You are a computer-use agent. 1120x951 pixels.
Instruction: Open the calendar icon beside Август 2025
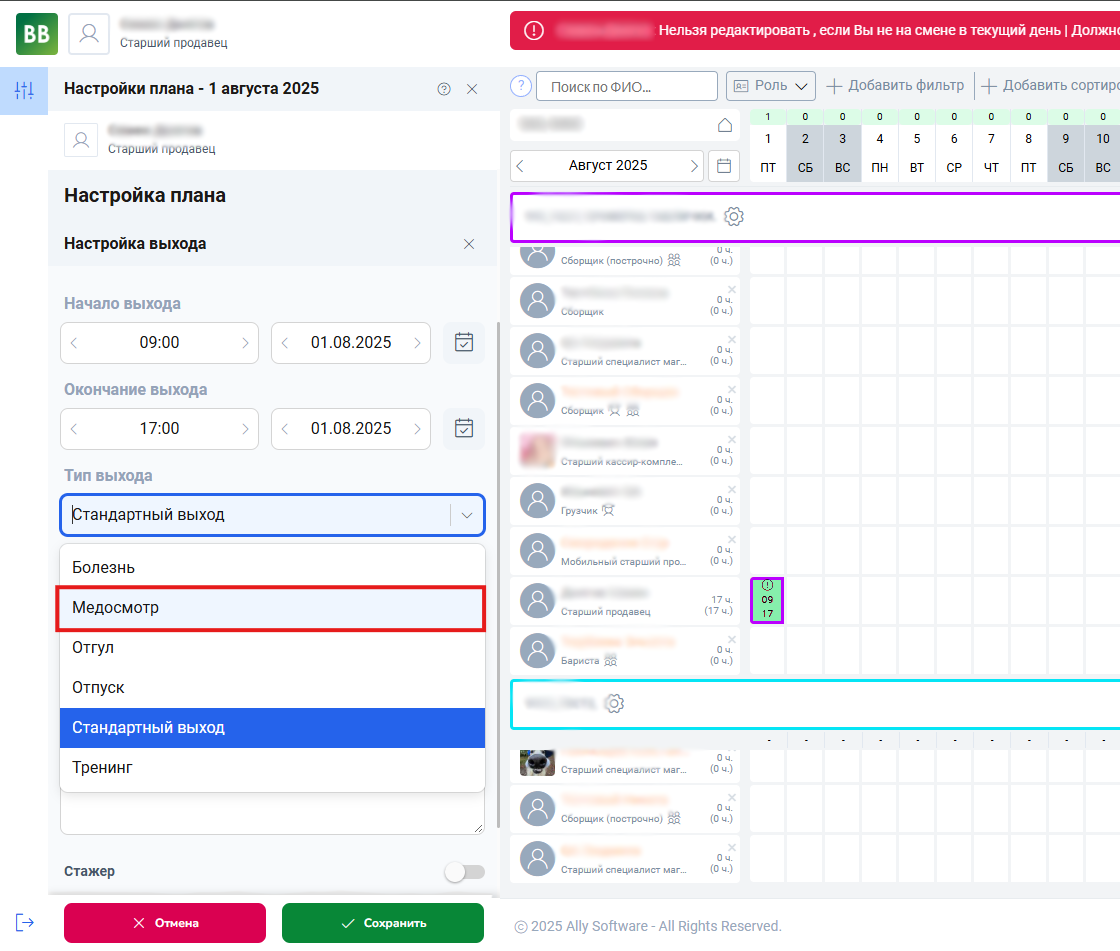724,166
